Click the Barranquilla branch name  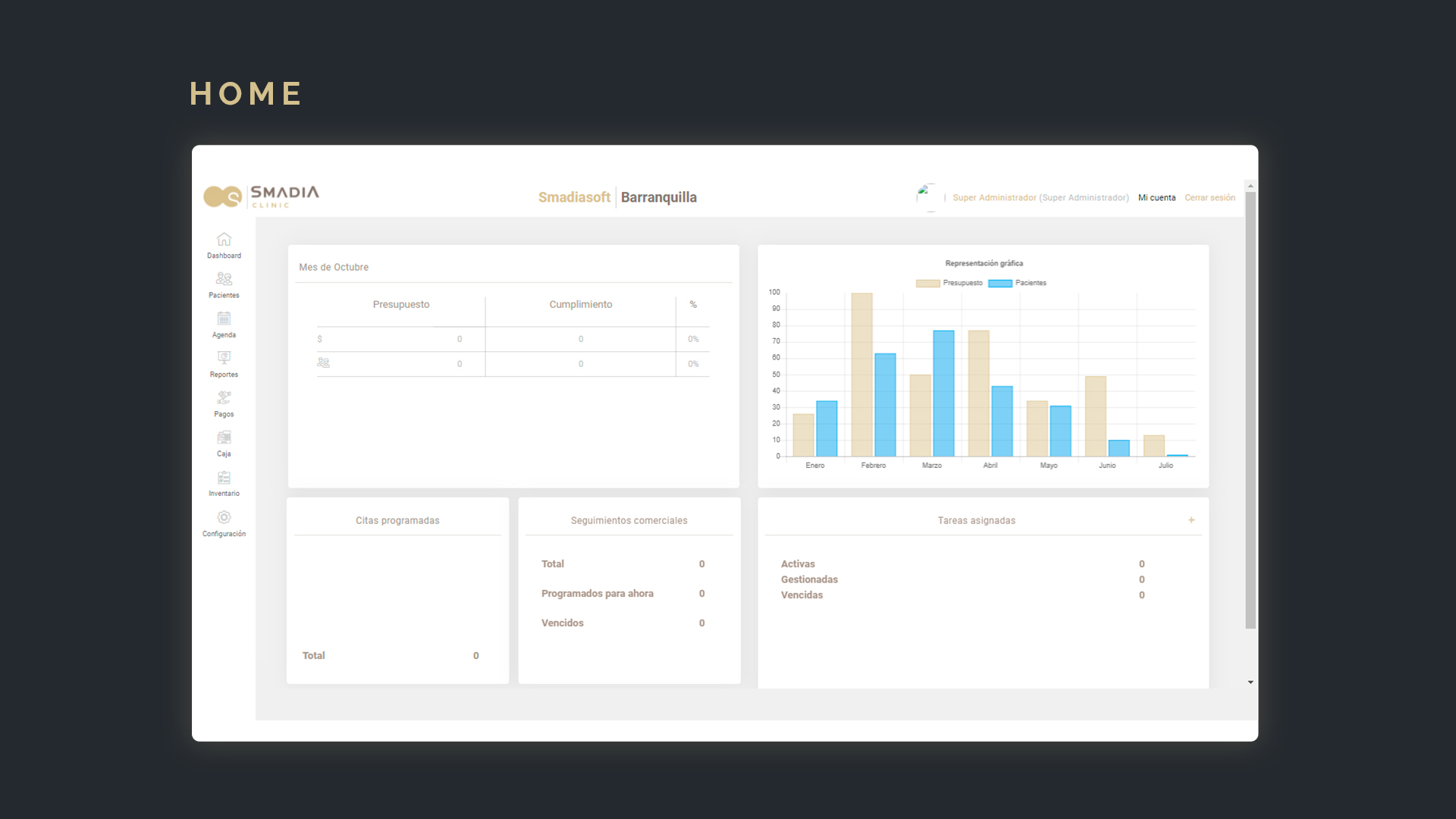tap(658, 197)
